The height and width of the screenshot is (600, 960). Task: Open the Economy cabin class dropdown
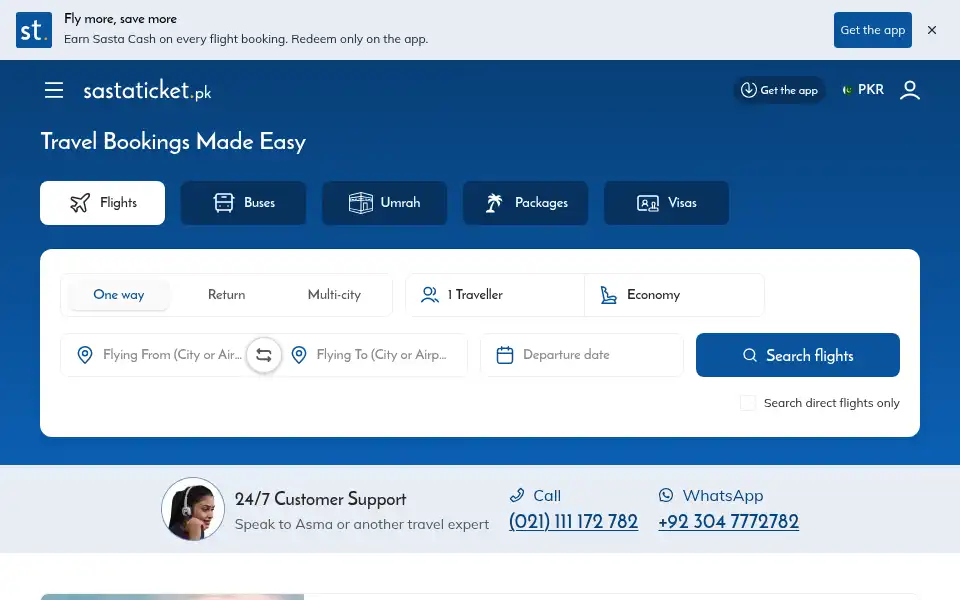click(674, 294)
